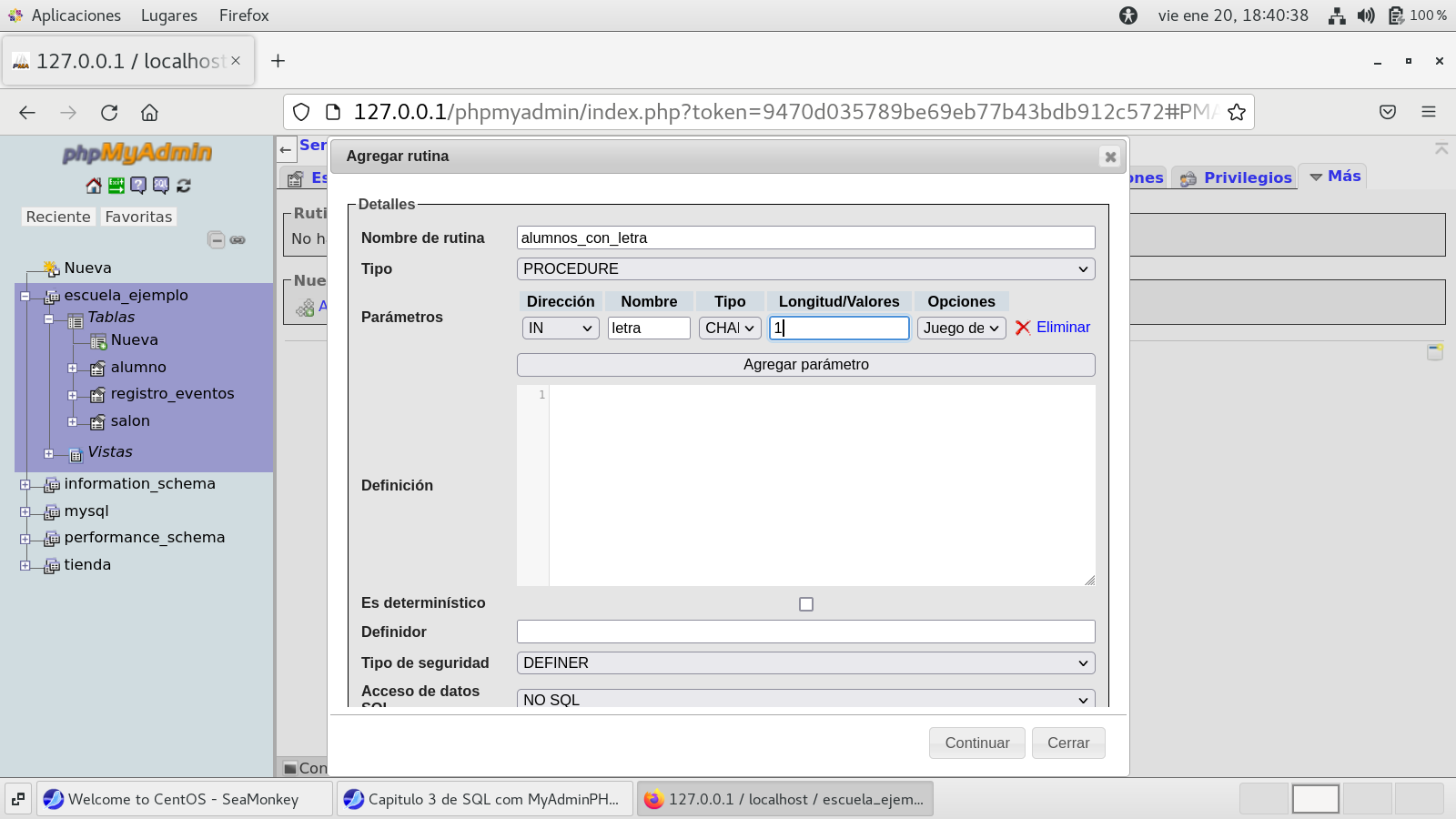This screenshot has height=819, width=1456.
Task: Open the Más menu tab
Action: (x=1335, y=177)
